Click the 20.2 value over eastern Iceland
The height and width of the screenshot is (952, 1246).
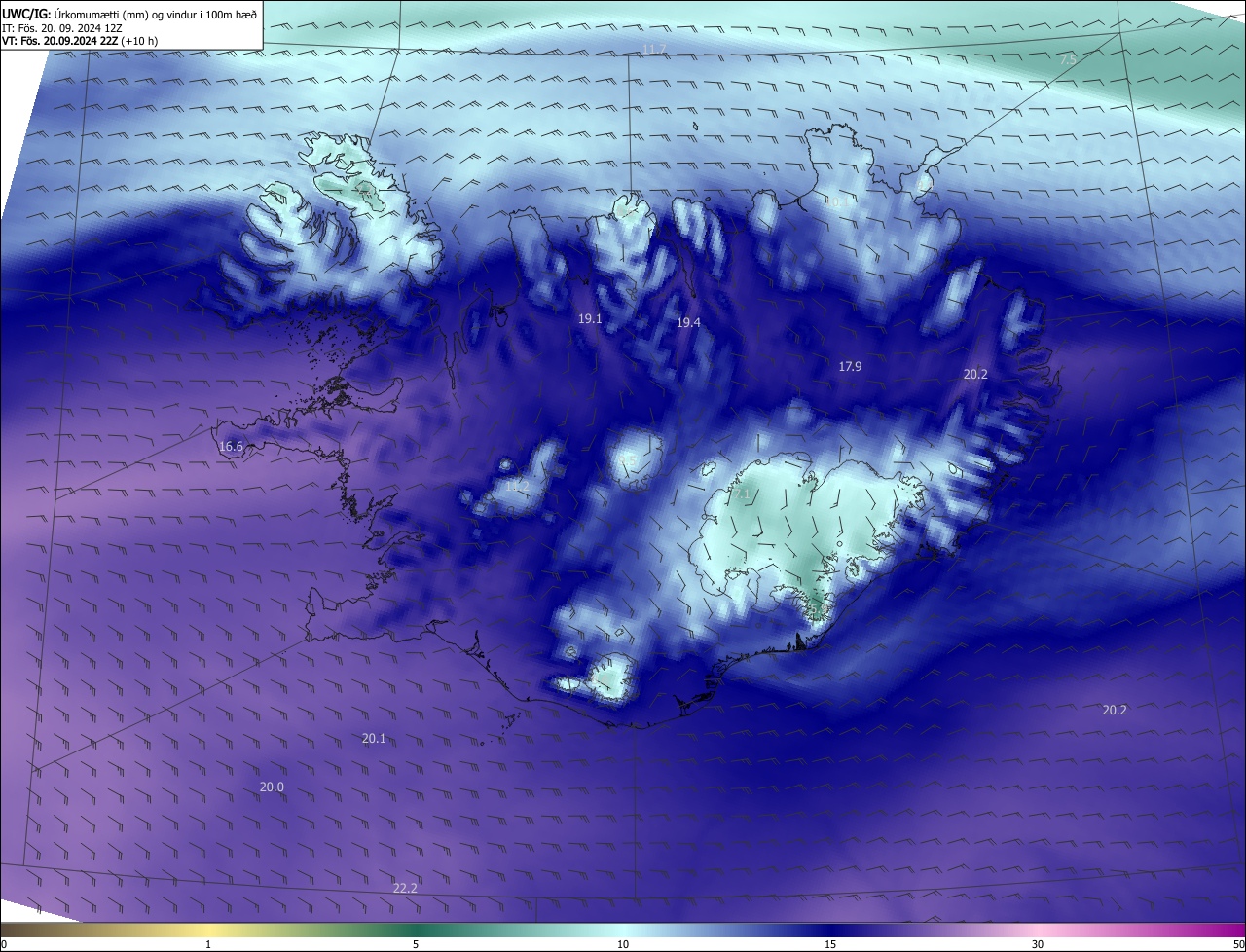pos(975,374)
